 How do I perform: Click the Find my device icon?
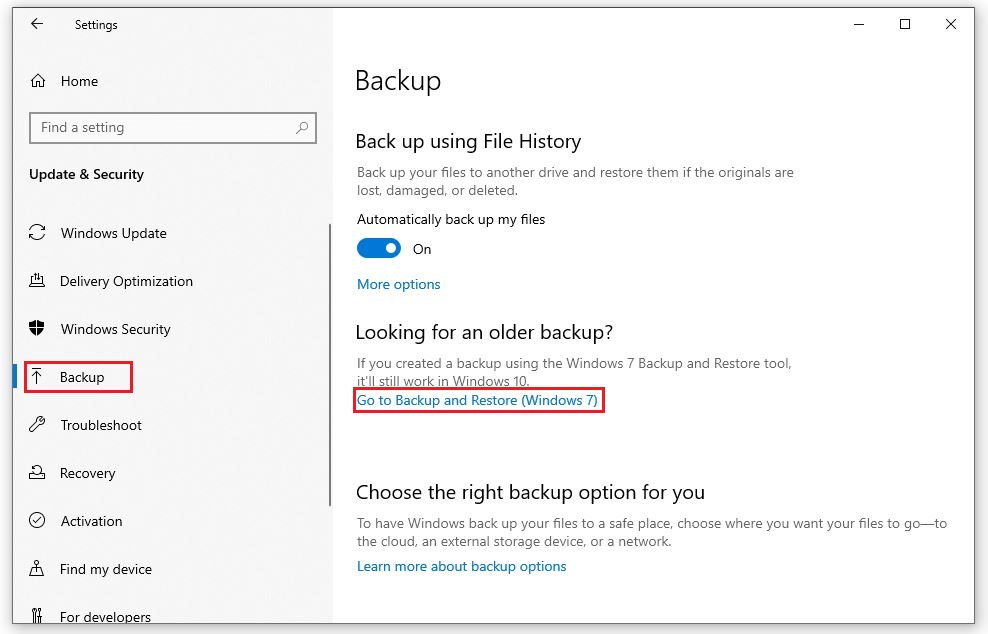(37, 568)
